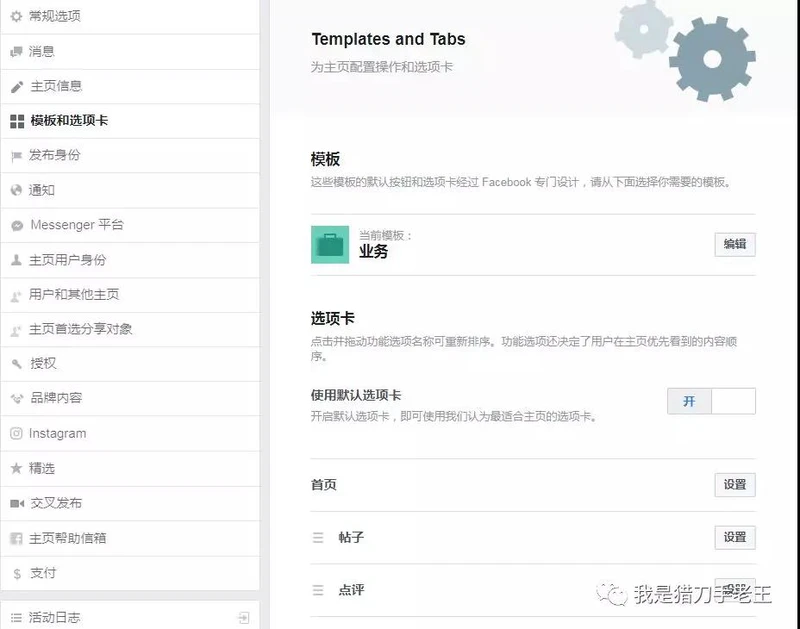Viewport: 800px width, 629px height.
Task: Click the green briefcase template icon
Action: coord(330,245)
